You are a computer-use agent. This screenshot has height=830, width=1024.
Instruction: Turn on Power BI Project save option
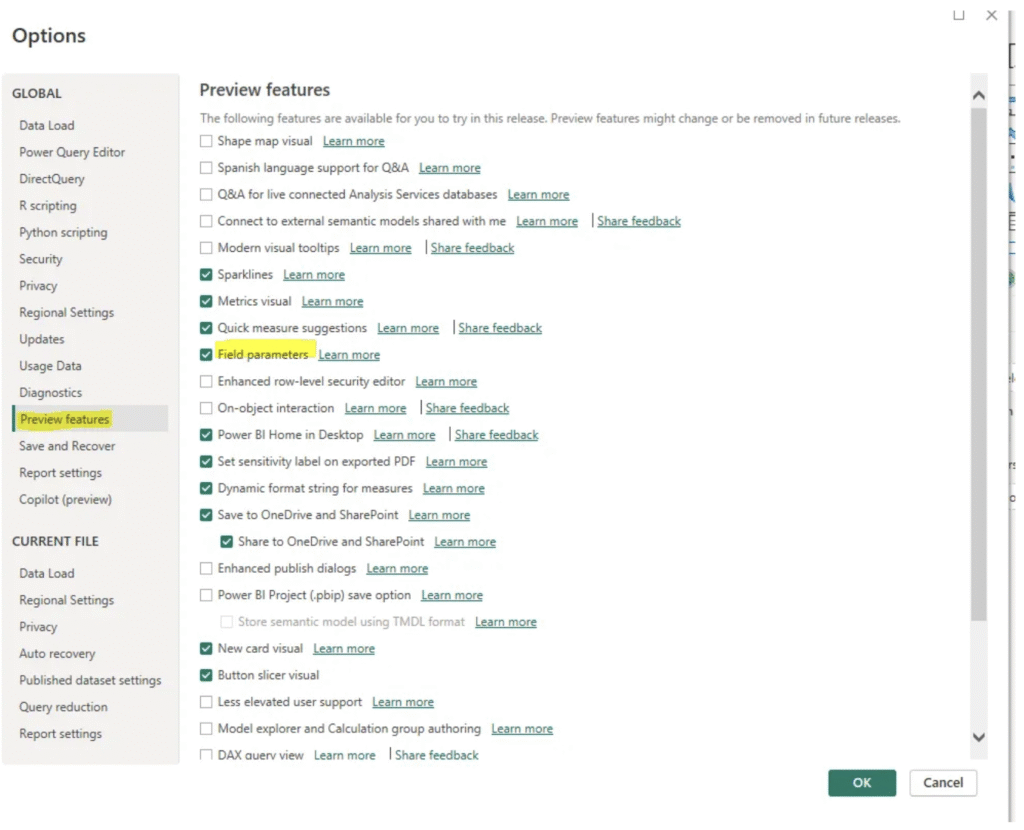point(206,595)
